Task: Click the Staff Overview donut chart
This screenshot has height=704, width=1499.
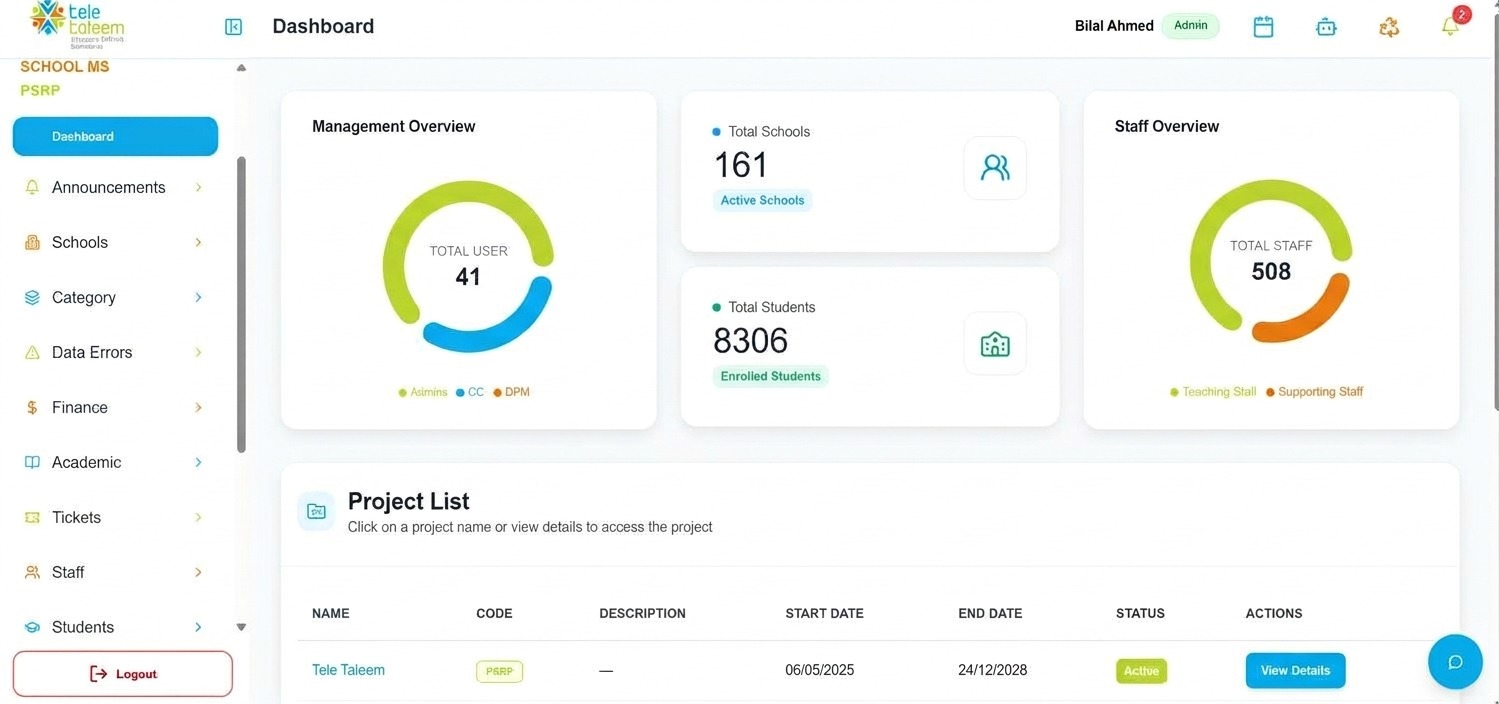Action: coord(1271,262)
